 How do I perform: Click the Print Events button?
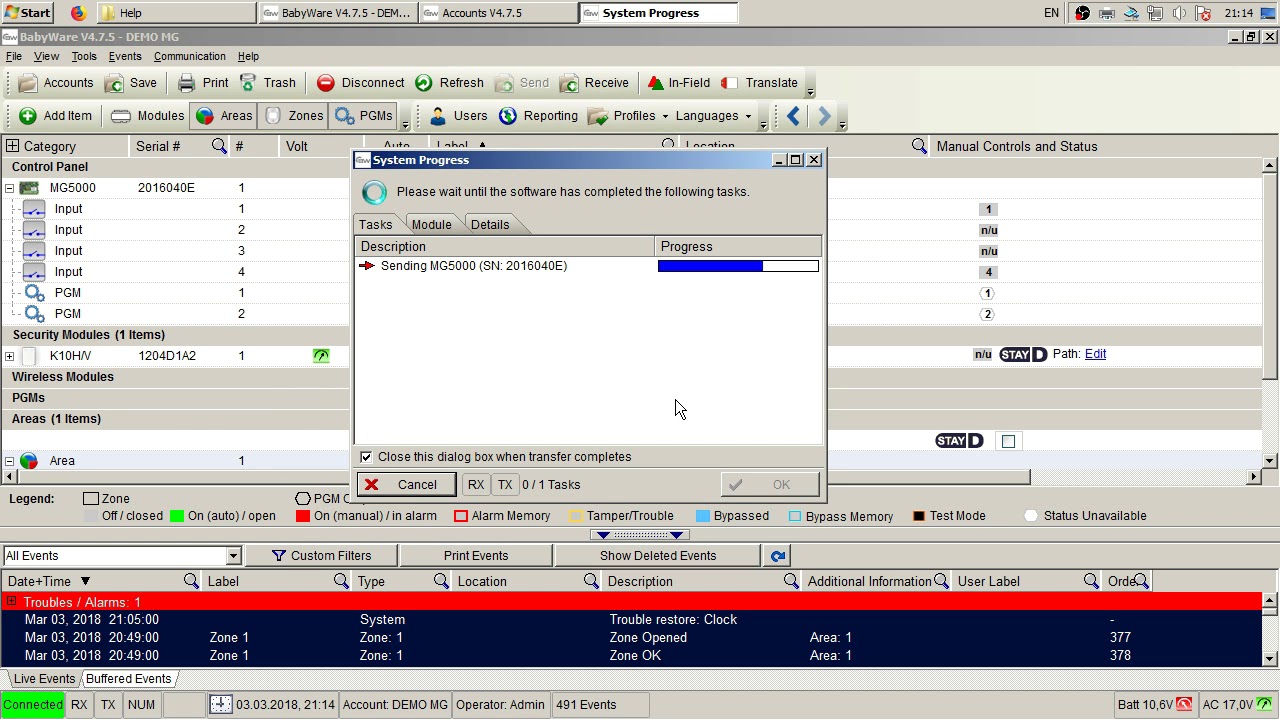pos(476,556)
